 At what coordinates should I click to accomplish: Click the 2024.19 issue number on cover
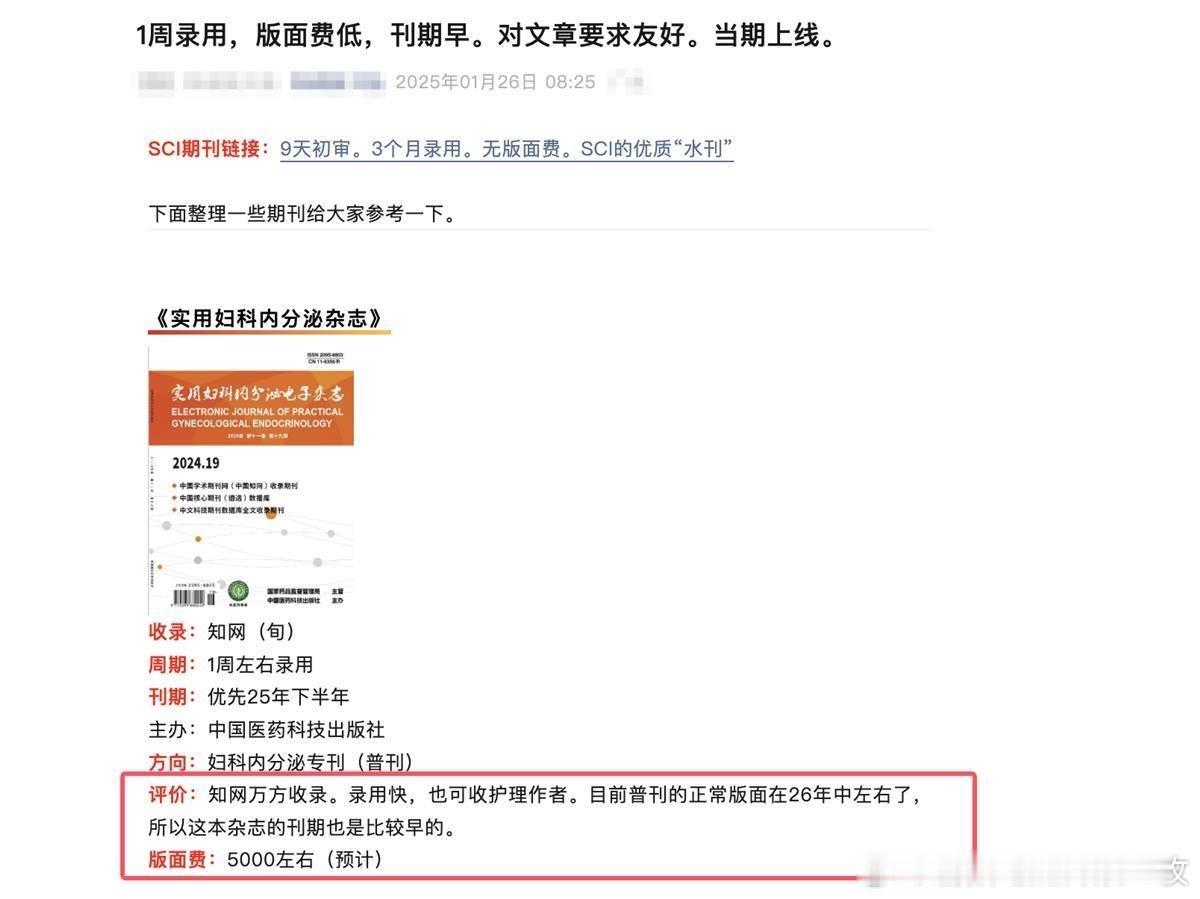(x=196, y=463)
